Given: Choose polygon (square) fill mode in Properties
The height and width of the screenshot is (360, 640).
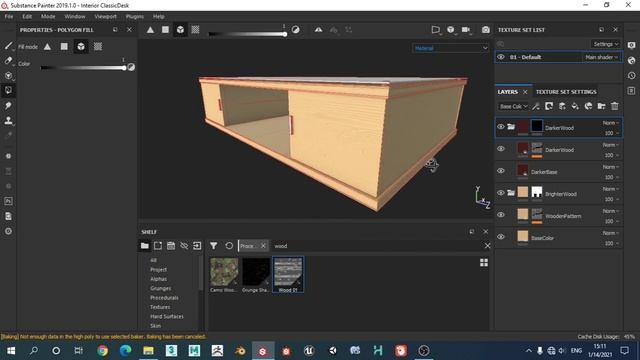Looking at the screenshot, I should (64, 47).
